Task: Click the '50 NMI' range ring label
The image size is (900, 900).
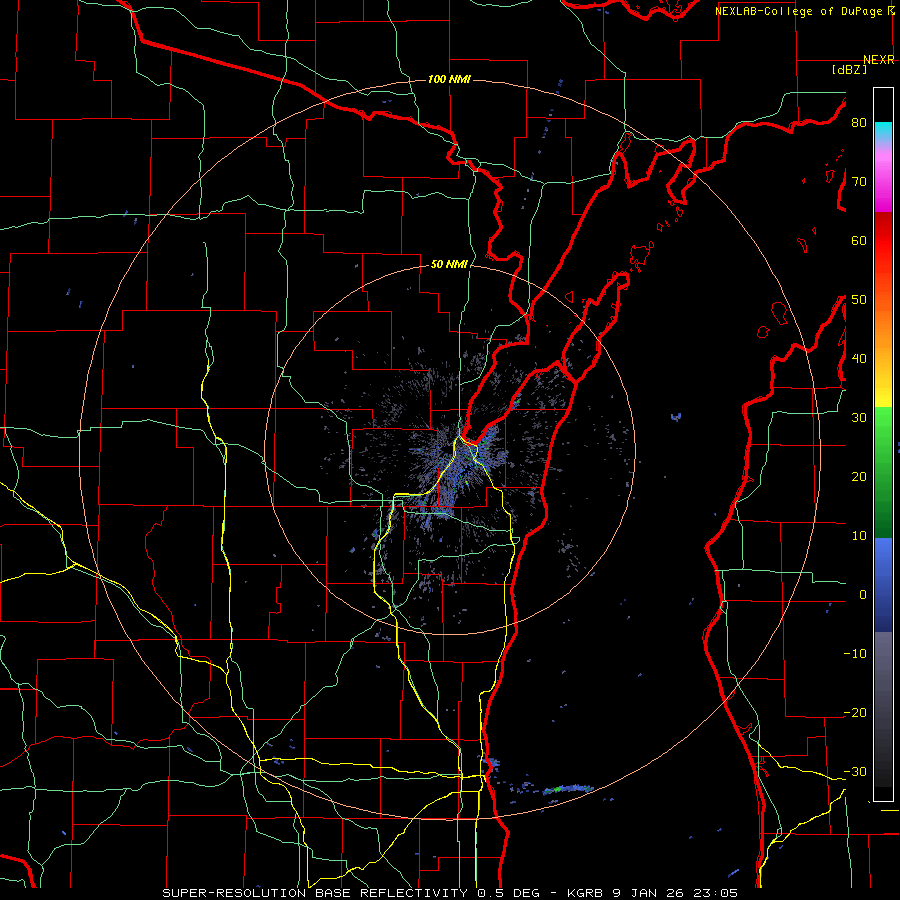Action: (449, 265)
